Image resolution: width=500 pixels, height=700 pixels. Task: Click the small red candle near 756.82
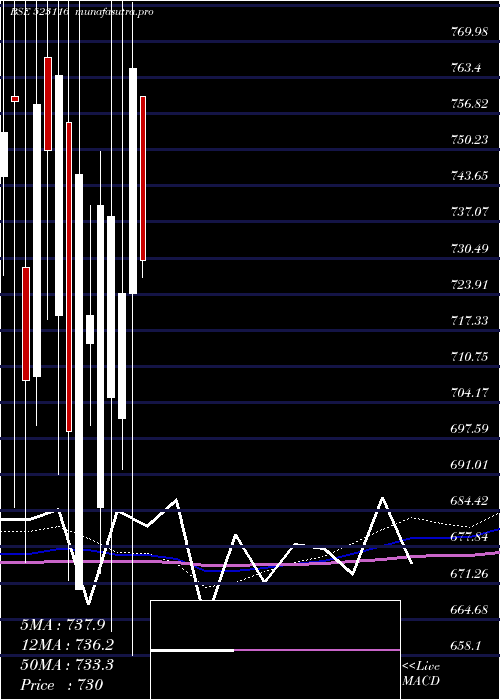15,99
